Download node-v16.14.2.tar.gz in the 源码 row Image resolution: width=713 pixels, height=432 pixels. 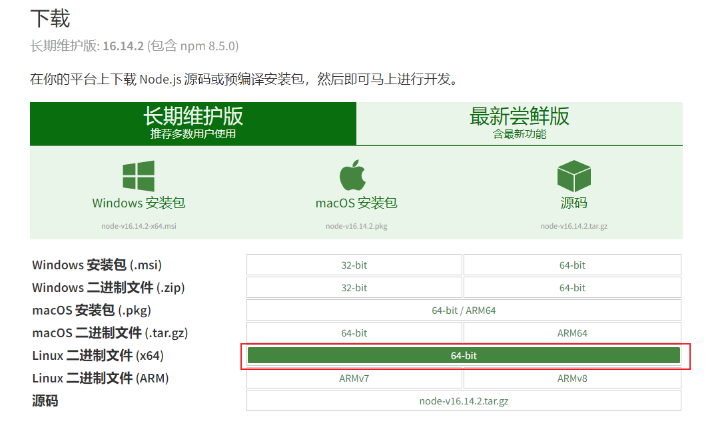tap(464, 401)
